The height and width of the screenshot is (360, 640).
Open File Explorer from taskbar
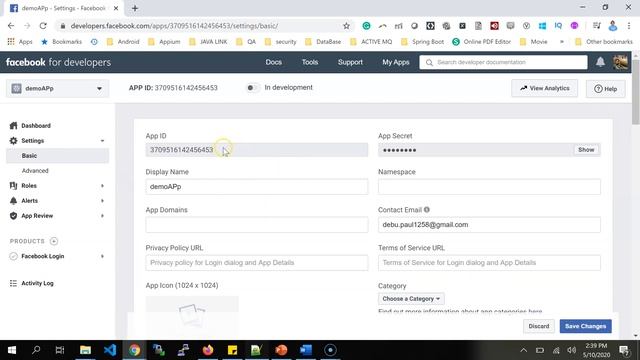tap(85, 350)
